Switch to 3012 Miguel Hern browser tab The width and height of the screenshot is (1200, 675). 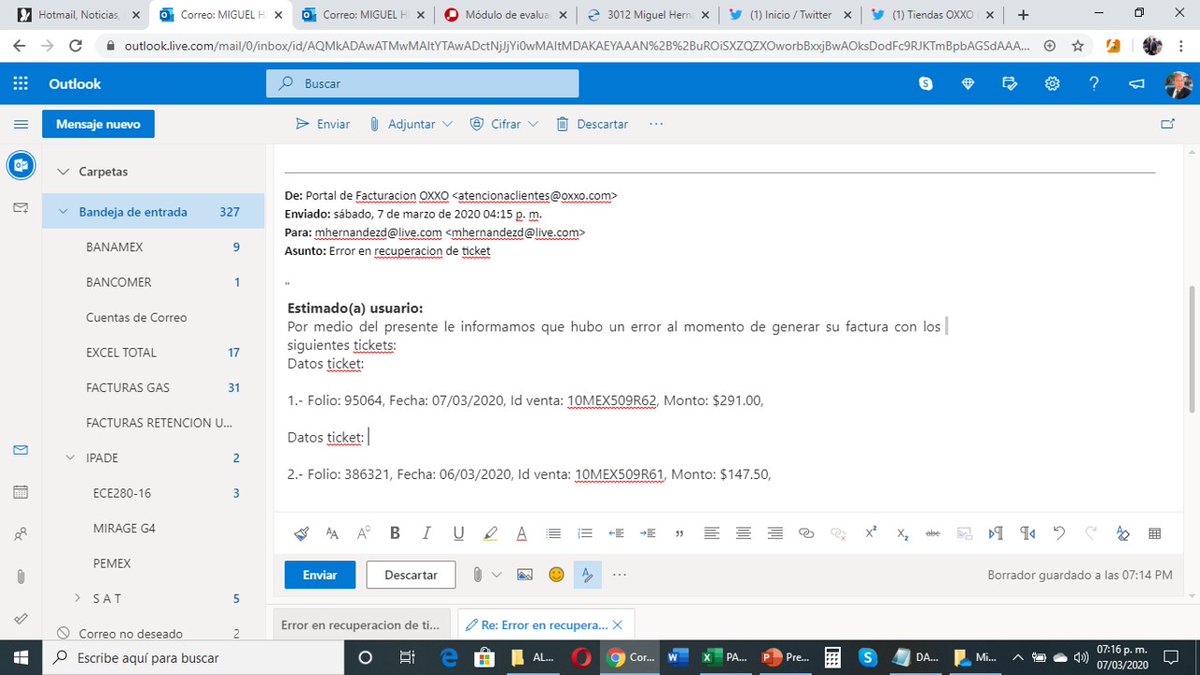[x=650, y=15]
